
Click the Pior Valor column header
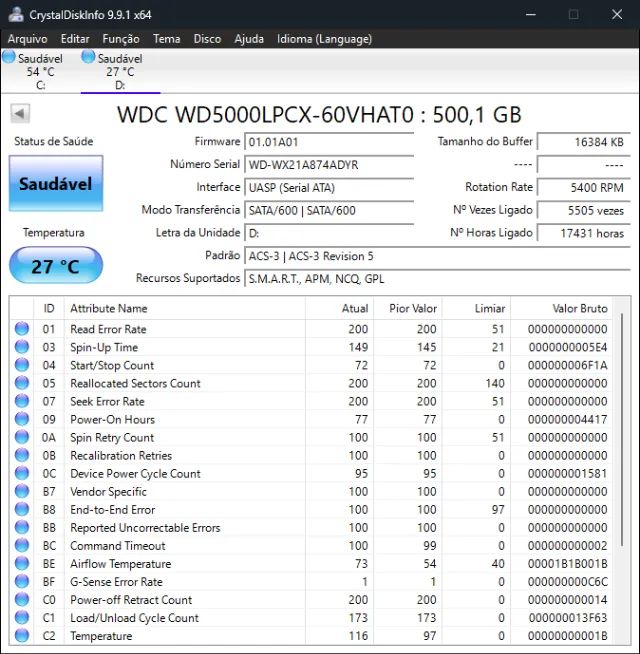point(408,308)
